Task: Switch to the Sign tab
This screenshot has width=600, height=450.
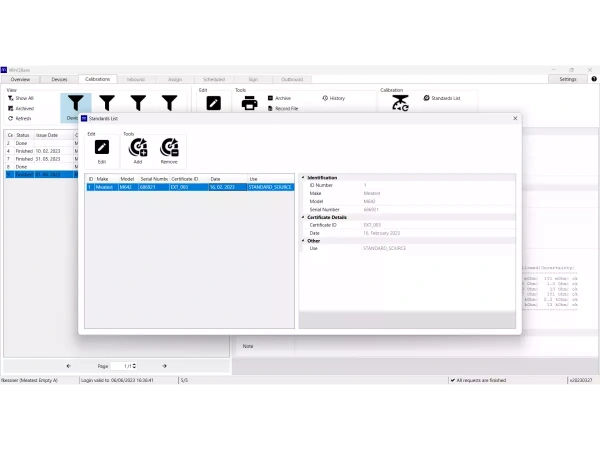Action: (x=253, y=79)
